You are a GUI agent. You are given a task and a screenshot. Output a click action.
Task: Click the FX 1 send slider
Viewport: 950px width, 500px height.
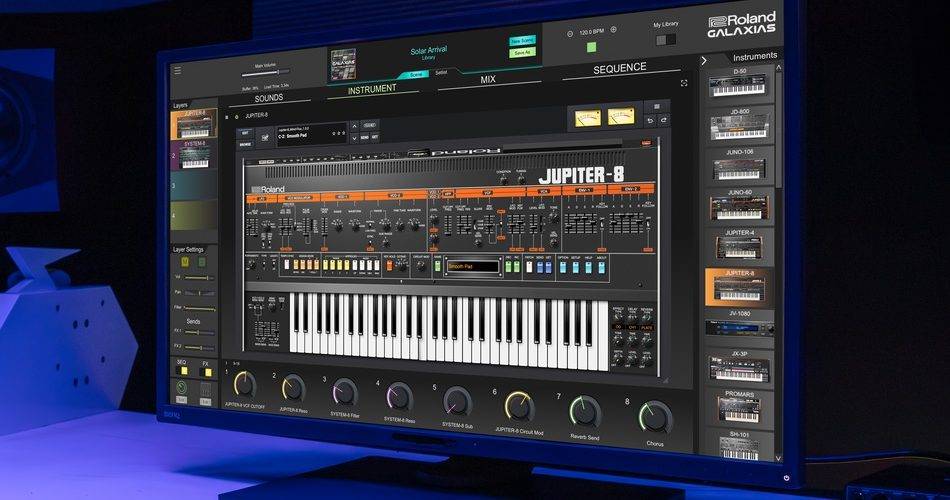(199, 332)
